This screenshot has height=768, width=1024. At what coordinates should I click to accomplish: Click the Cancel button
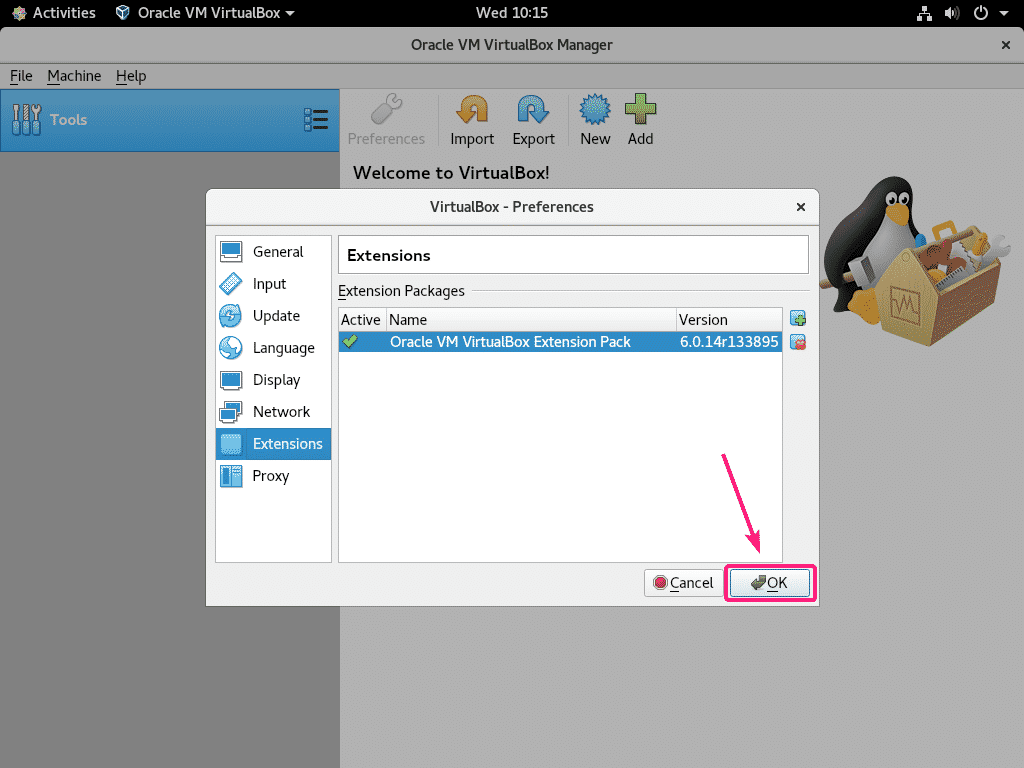point(684,582)
